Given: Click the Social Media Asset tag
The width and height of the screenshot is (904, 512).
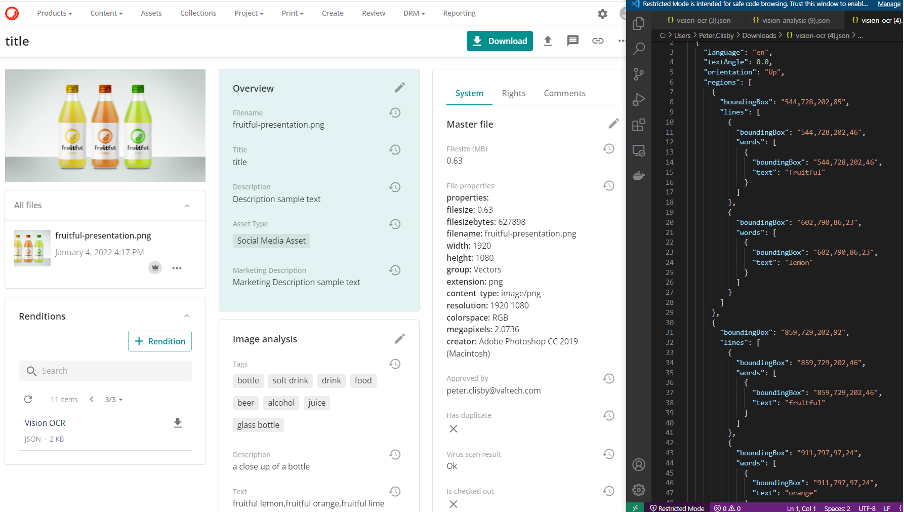Looking at the screenshot, I should 272,240.
